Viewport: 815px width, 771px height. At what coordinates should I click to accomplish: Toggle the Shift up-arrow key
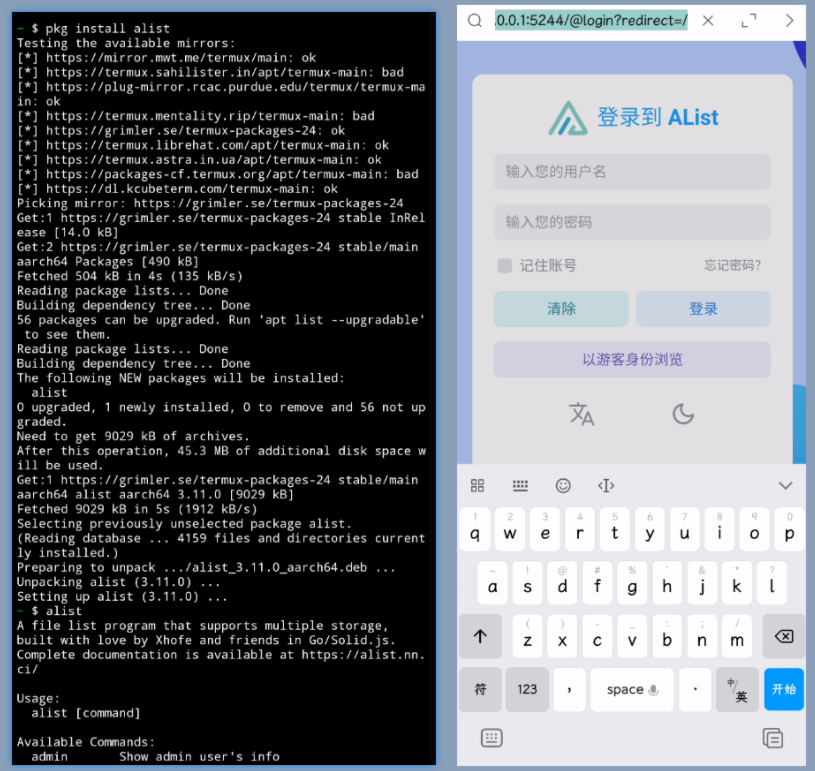click(480, 636)
